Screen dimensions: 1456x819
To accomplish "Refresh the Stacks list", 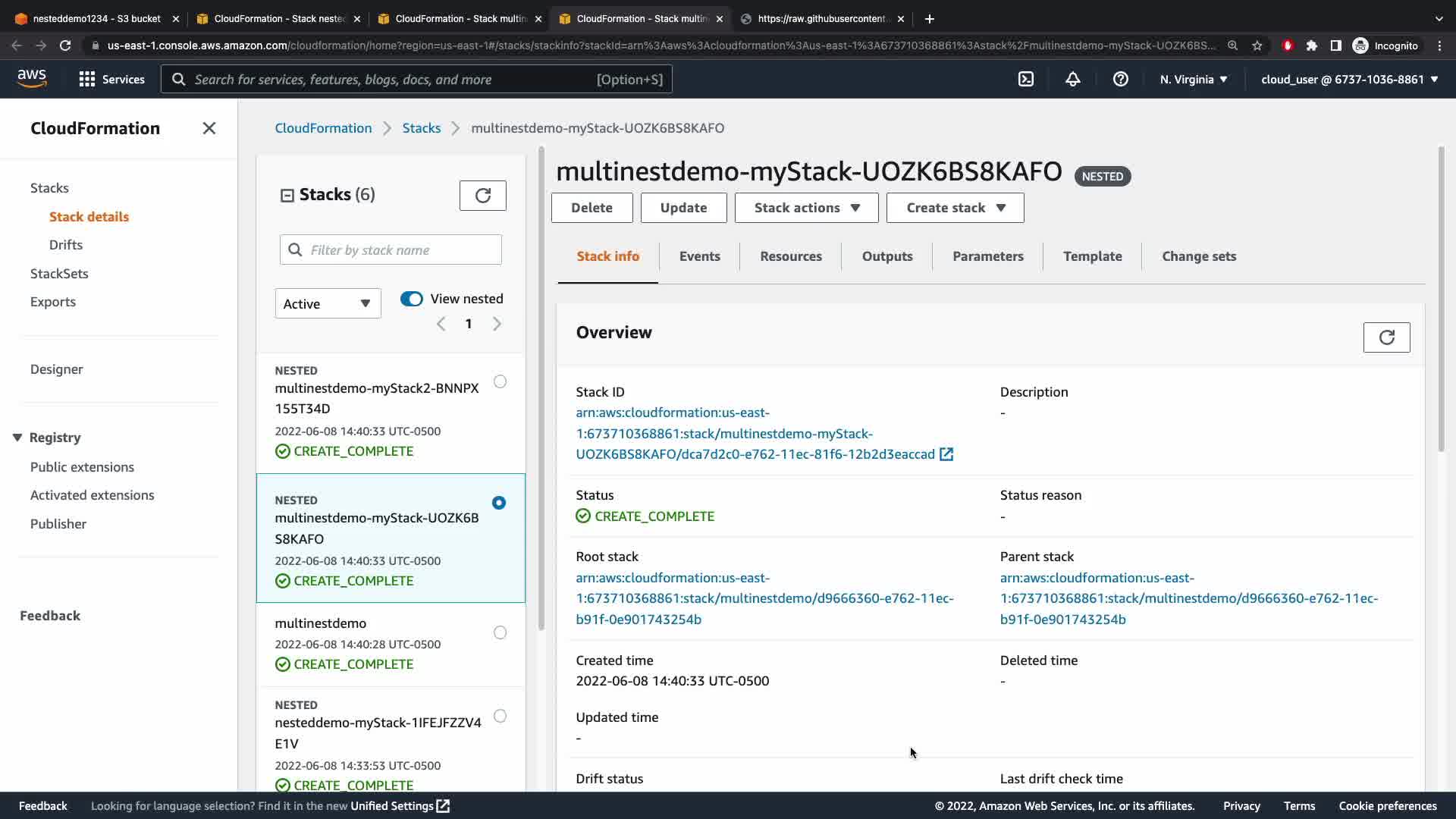I will point(482,196).
